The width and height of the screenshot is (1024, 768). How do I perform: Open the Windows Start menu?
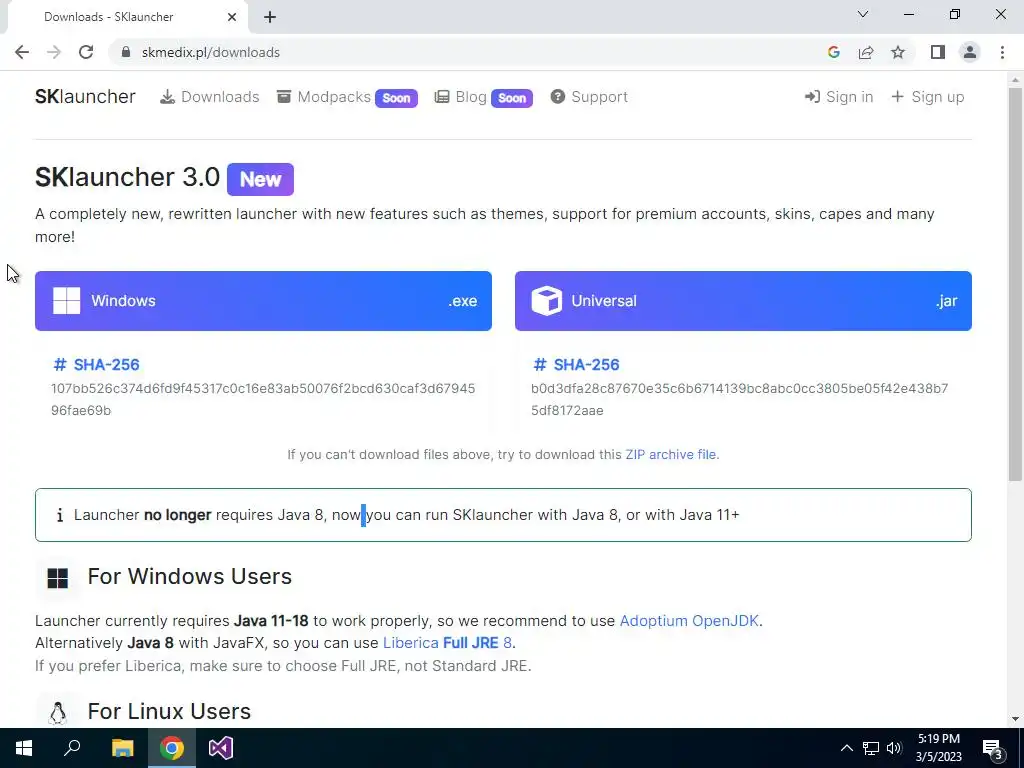(x=24, y=748)
